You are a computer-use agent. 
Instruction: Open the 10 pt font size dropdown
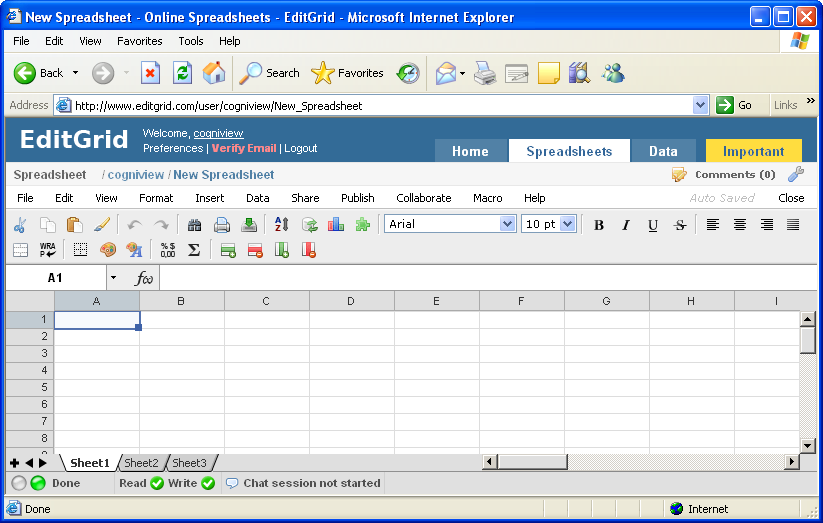point(568,224)
